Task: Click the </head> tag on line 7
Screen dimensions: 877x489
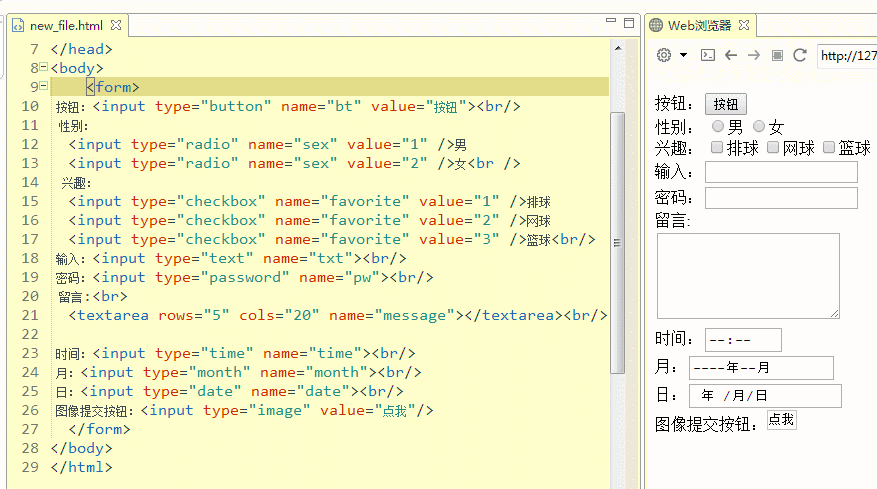Action: point(81,49)
